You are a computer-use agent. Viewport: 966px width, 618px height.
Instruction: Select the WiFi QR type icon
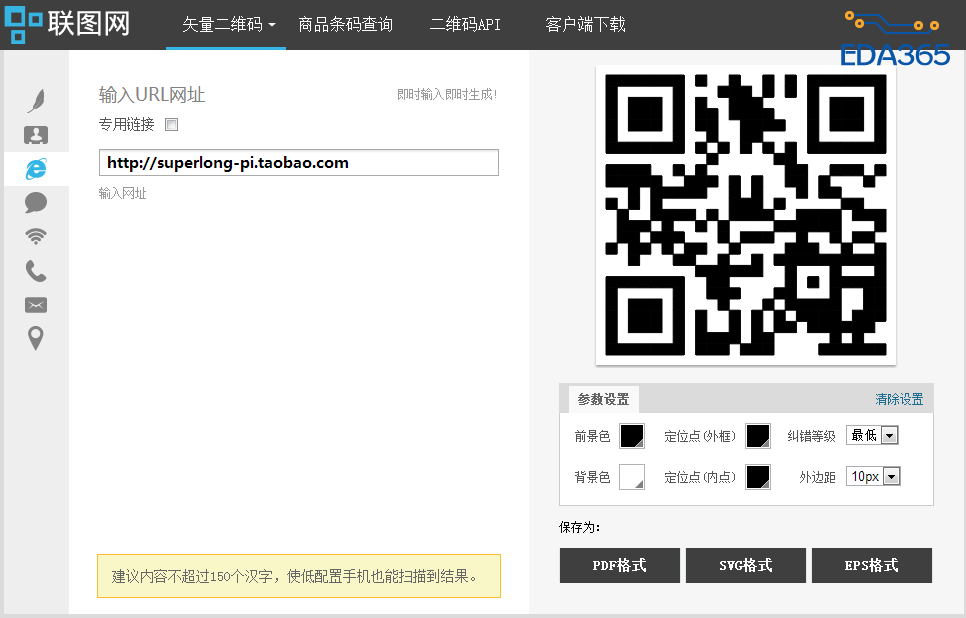(x=36, y=237)
